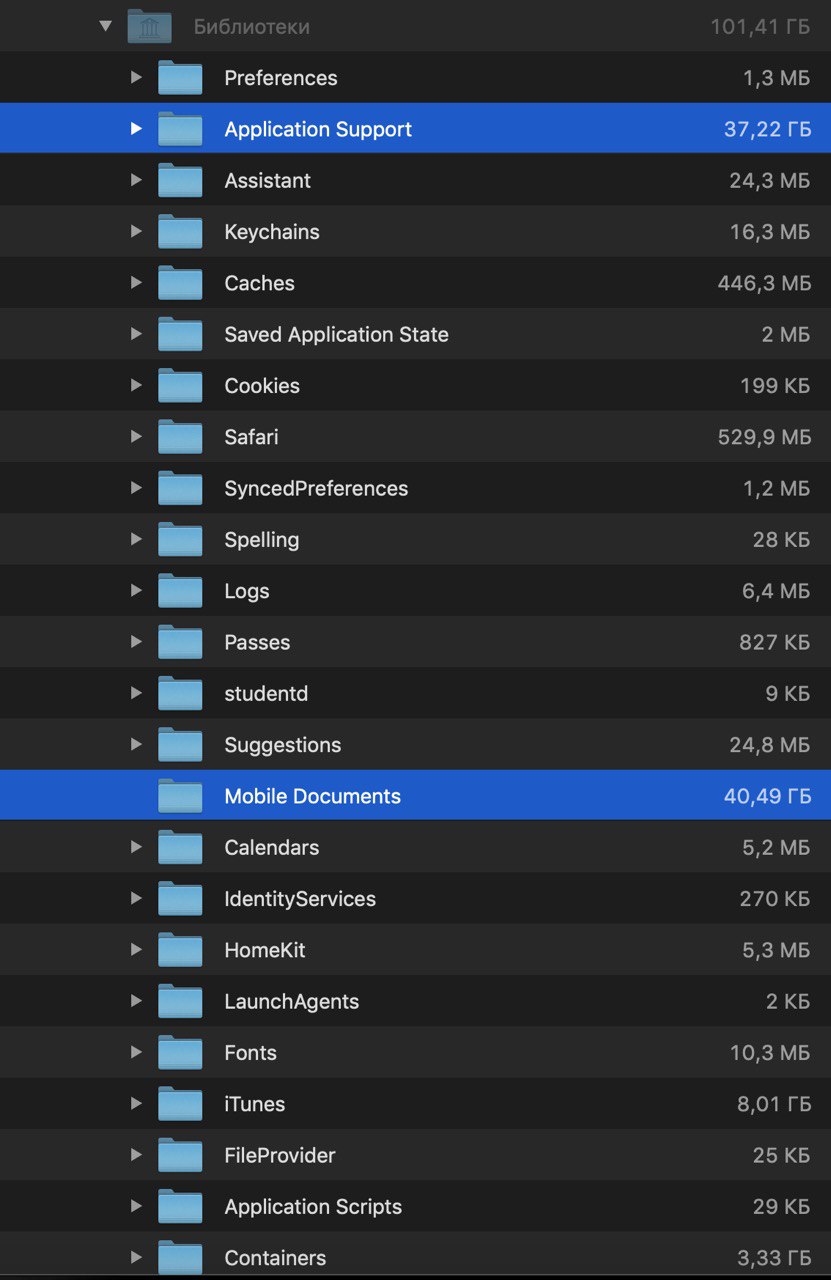
Task: Click the iTunes folder icon
Action: click(180, 1103)
